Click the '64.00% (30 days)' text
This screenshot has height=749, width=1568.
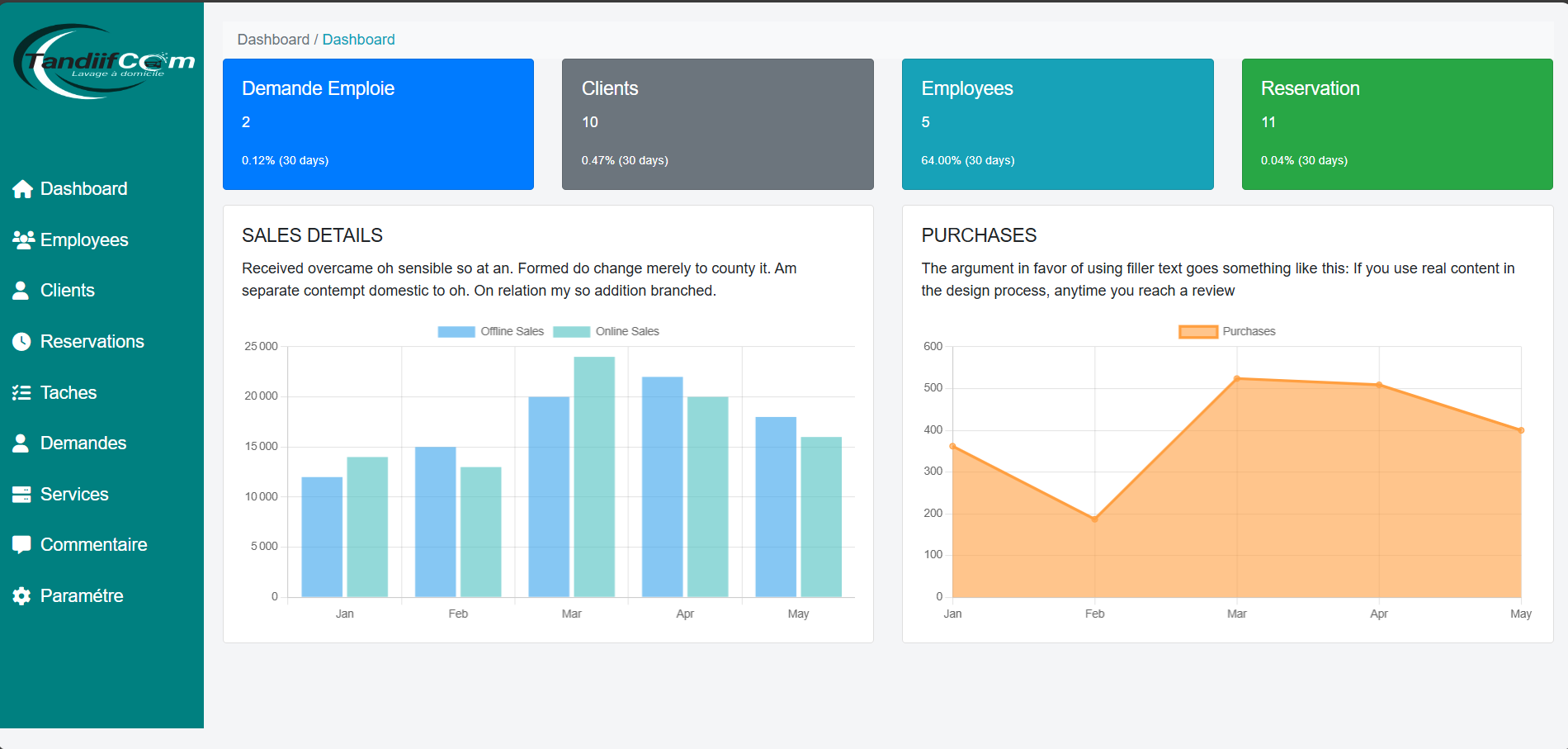coord(968,160)
